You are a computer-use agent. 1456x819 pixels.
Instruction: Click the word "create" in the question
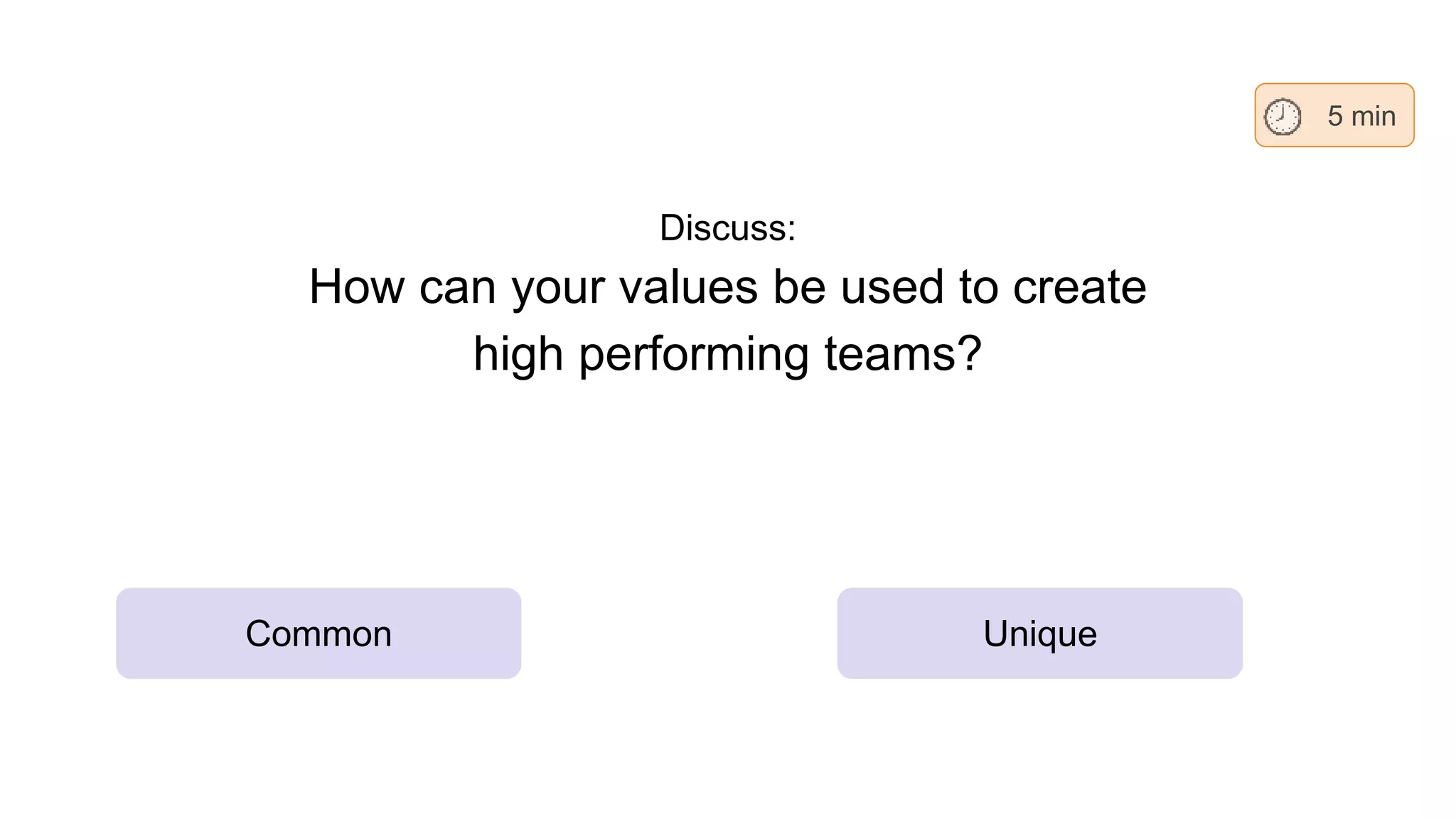[1079, 287]
